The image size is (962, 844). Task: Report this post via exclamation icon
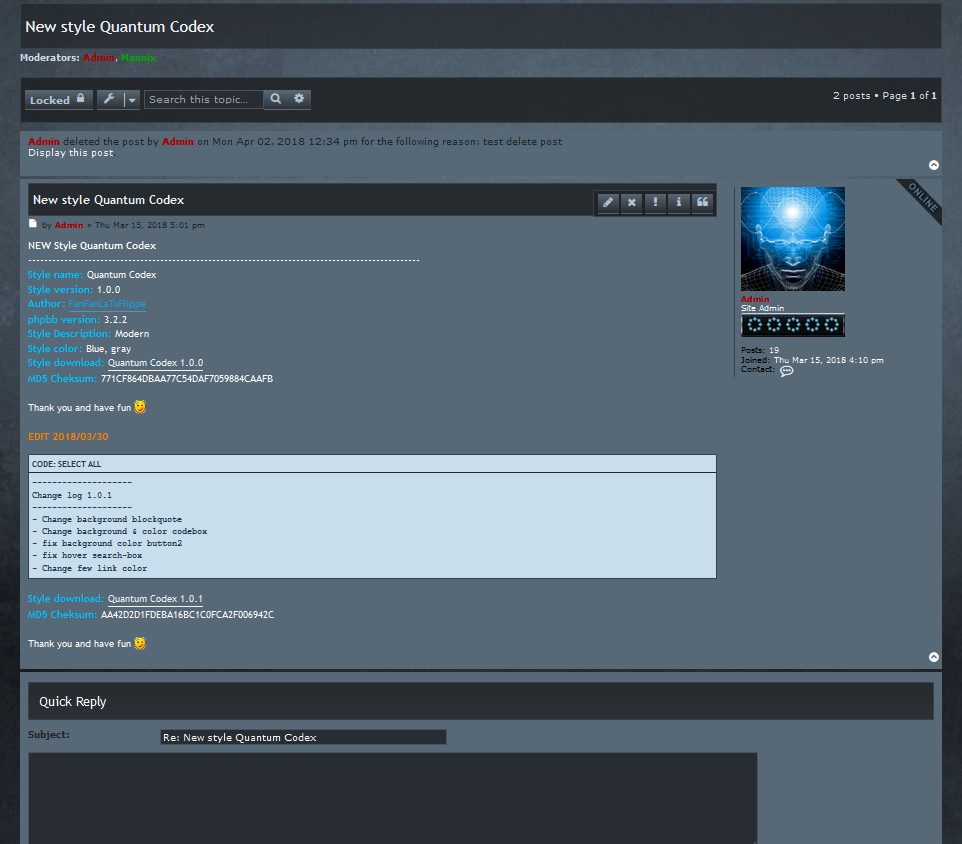point(655,202)
